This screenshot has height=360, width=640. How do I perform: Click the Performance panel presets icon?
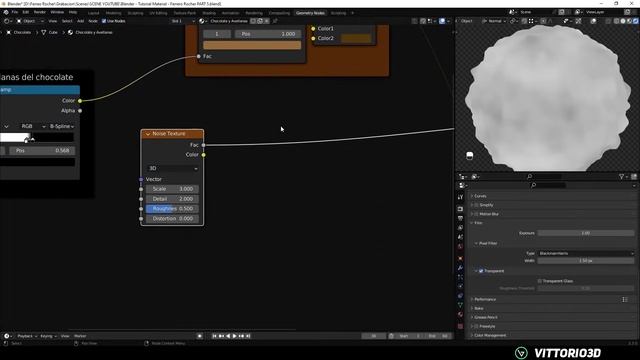(625, 300)
